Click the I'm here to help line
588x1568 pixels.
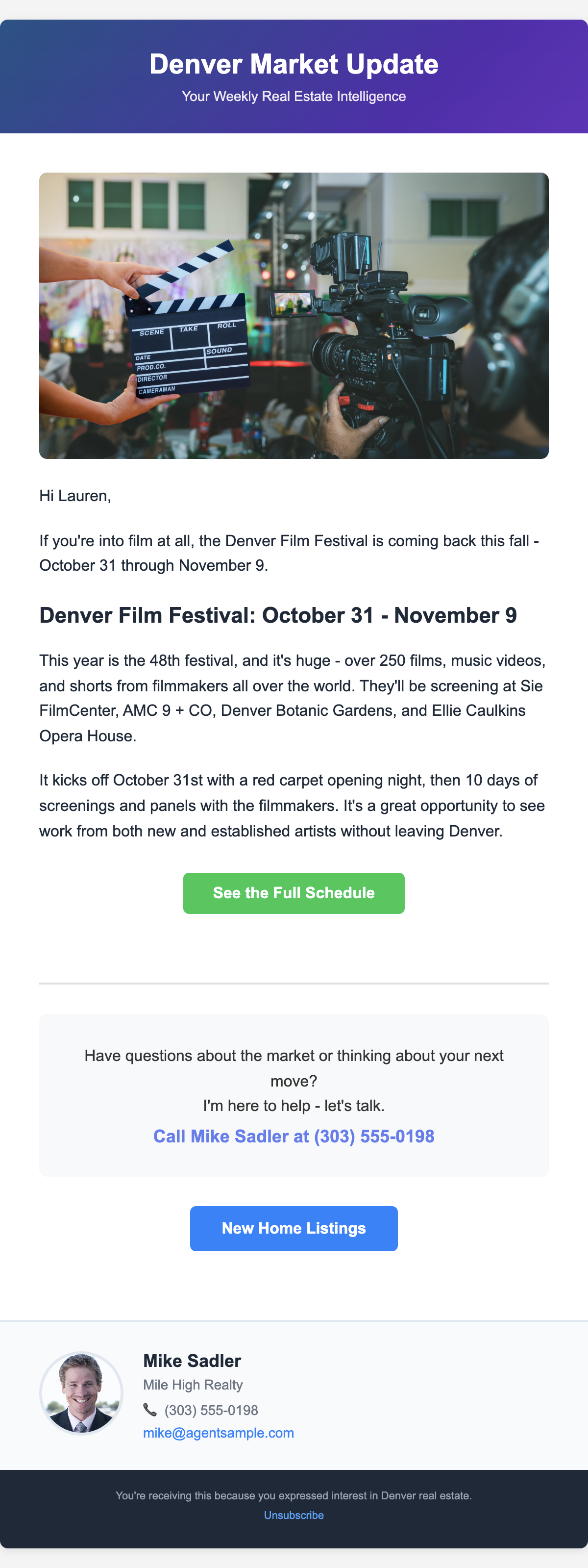(294, 1106)
